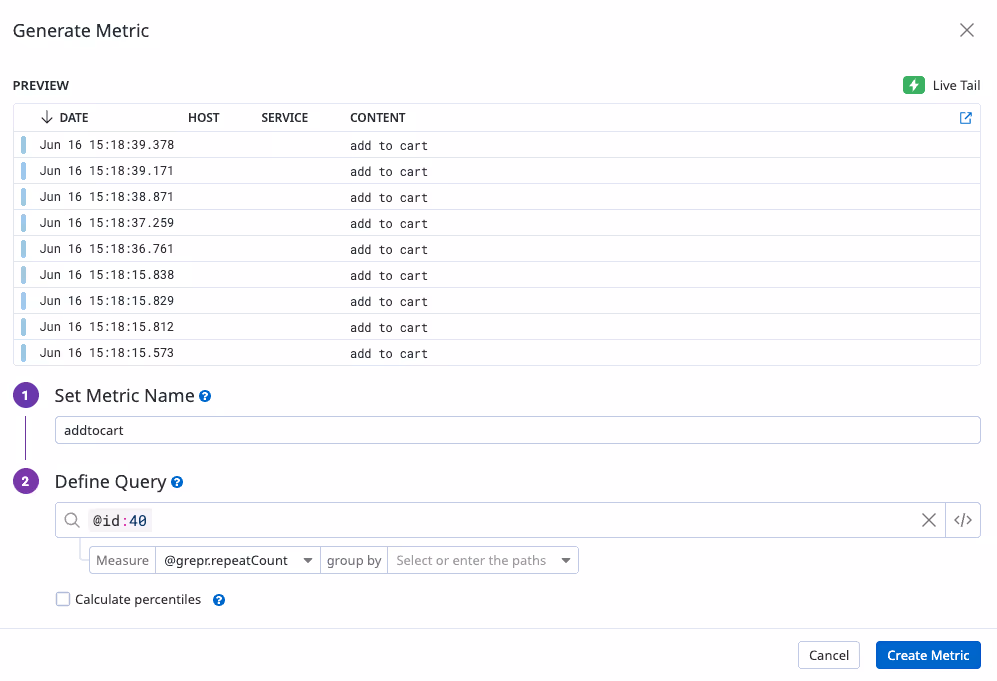
Task: Open help for Calculate percentiles
Action: (219, 600)
